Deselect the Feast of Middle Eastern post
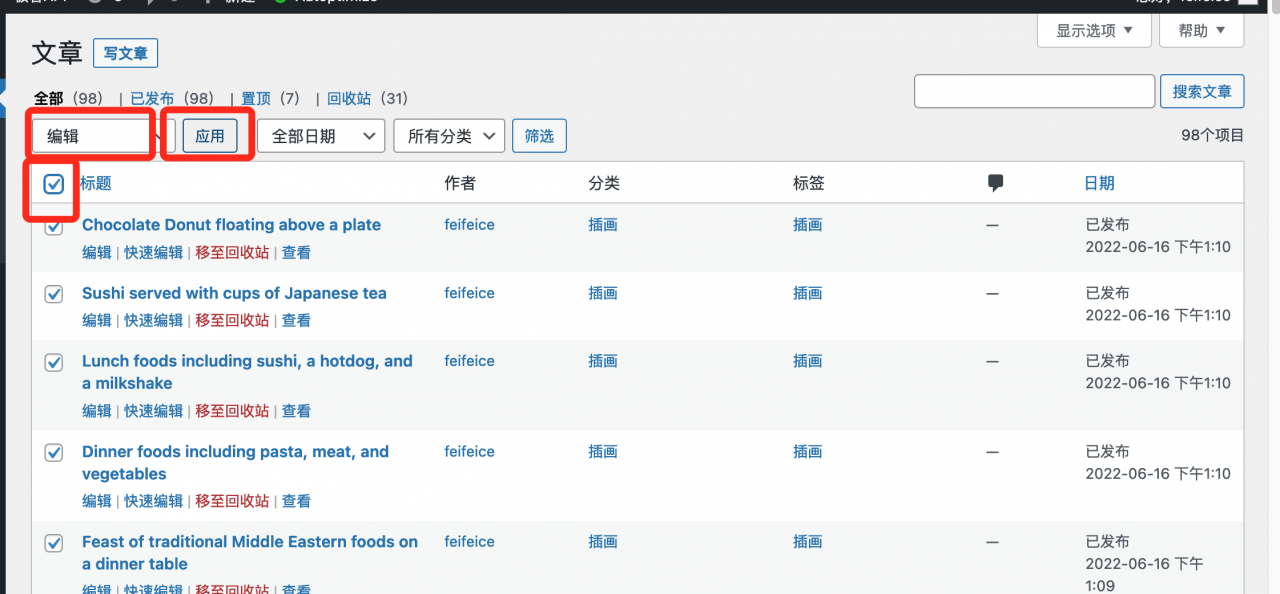Viewport: 1280px width, 594px height. (54, 543)
